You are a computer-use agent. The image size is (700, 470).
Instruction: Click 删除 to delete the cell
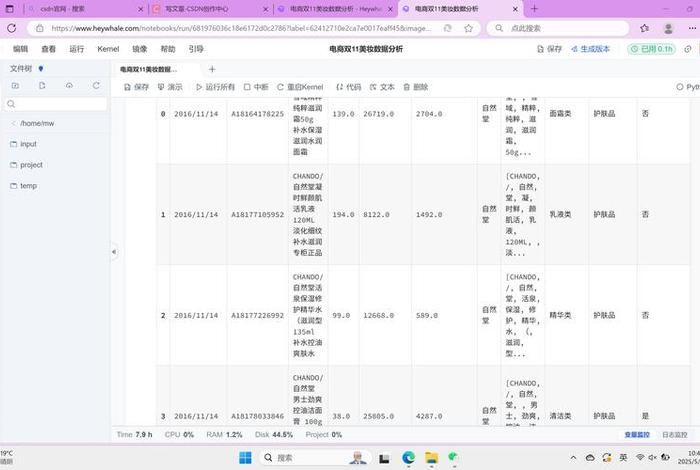(416, 87)
